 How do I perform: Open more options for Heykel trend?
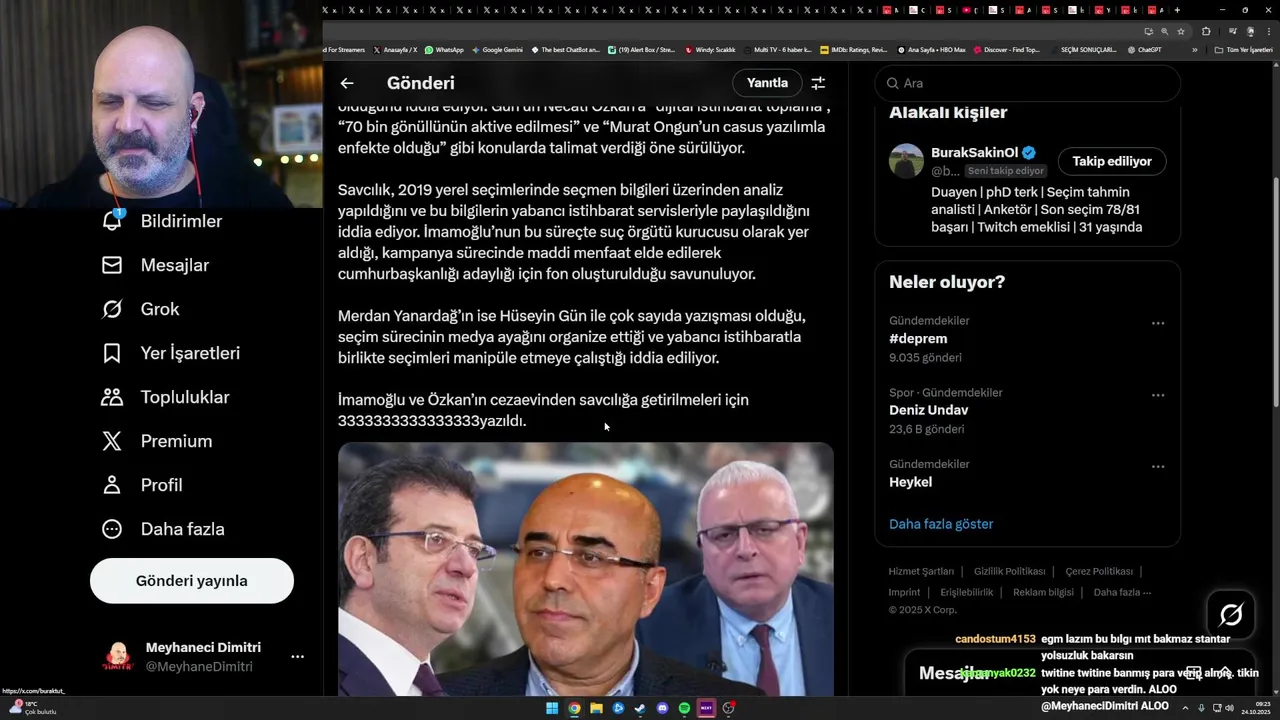click(1158, 467)
